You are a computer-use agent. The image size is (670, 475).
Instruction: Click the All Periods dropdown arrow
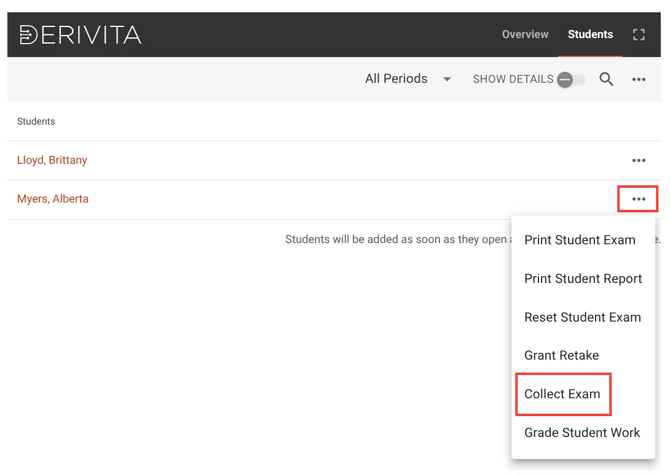coord(447,80)
